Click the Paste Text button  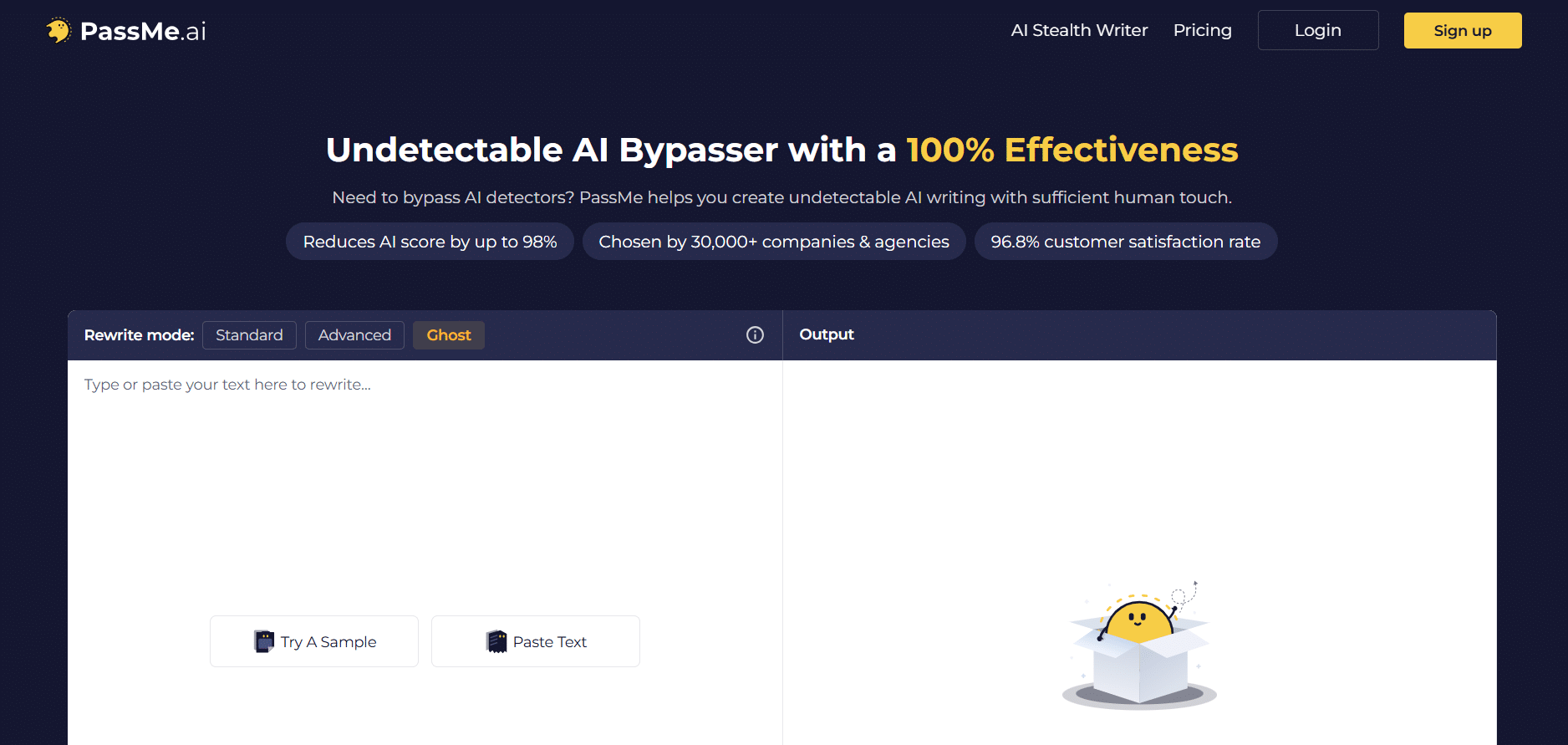tap(536, 641)
